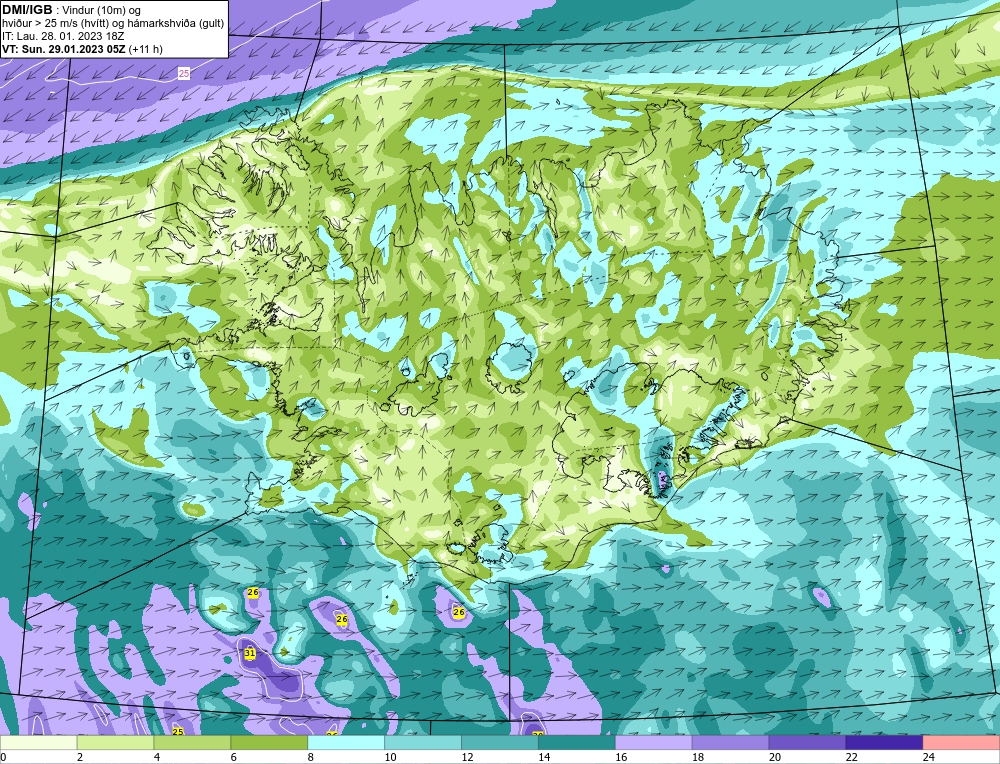This screenshot has width=1000, height=764.
Task: Pick the 14–16 m/s dark teal swatch
Action: coord(577,743)
